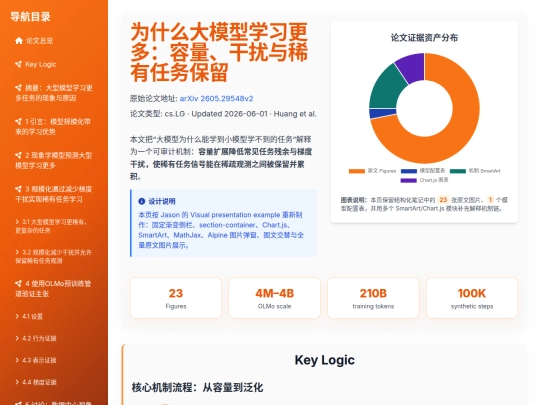Click the highlighted 23 in chart caption
The image size is (540, 405).
[x=443, y=200]
